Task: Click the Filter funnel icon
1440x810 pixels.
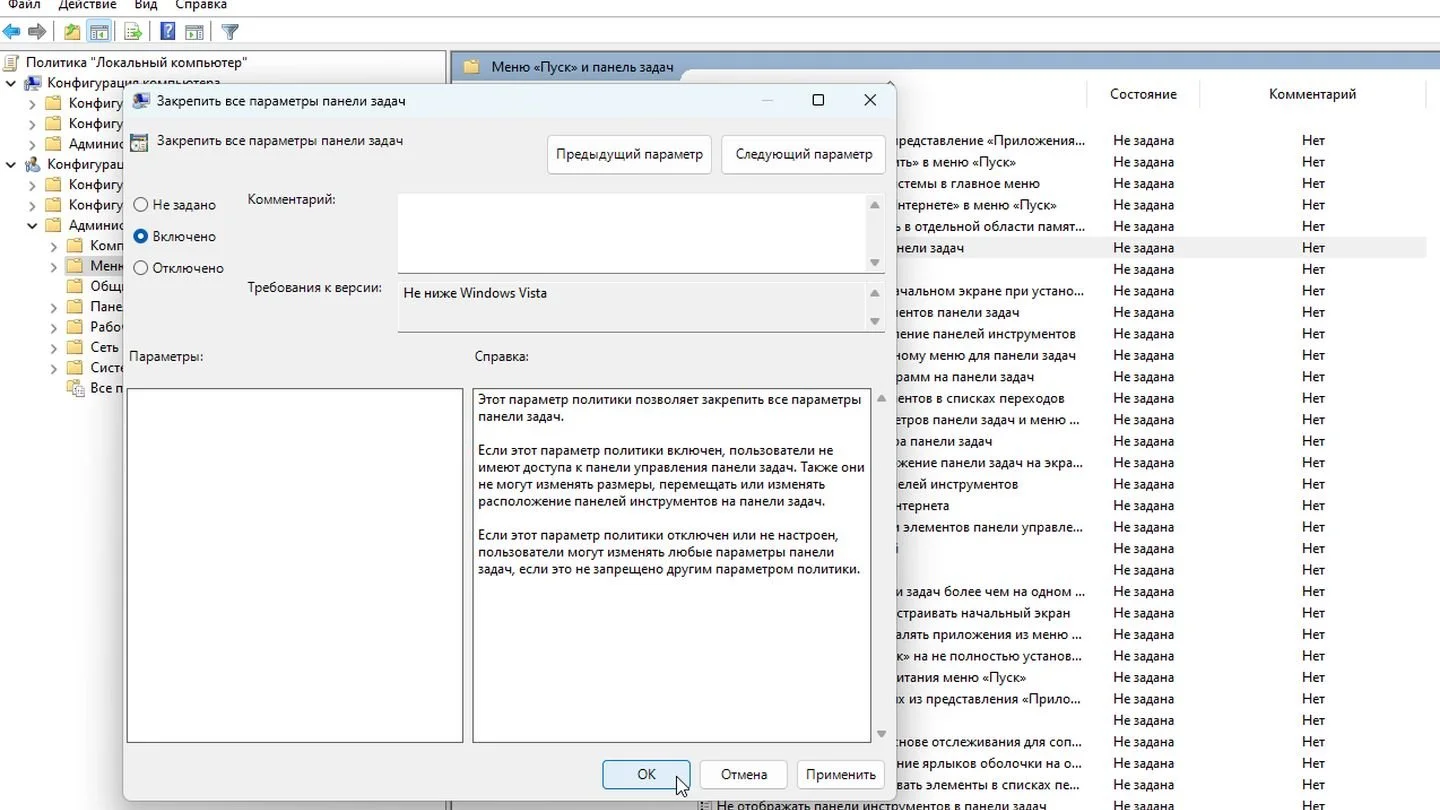Action: click(x=230, y=32)
